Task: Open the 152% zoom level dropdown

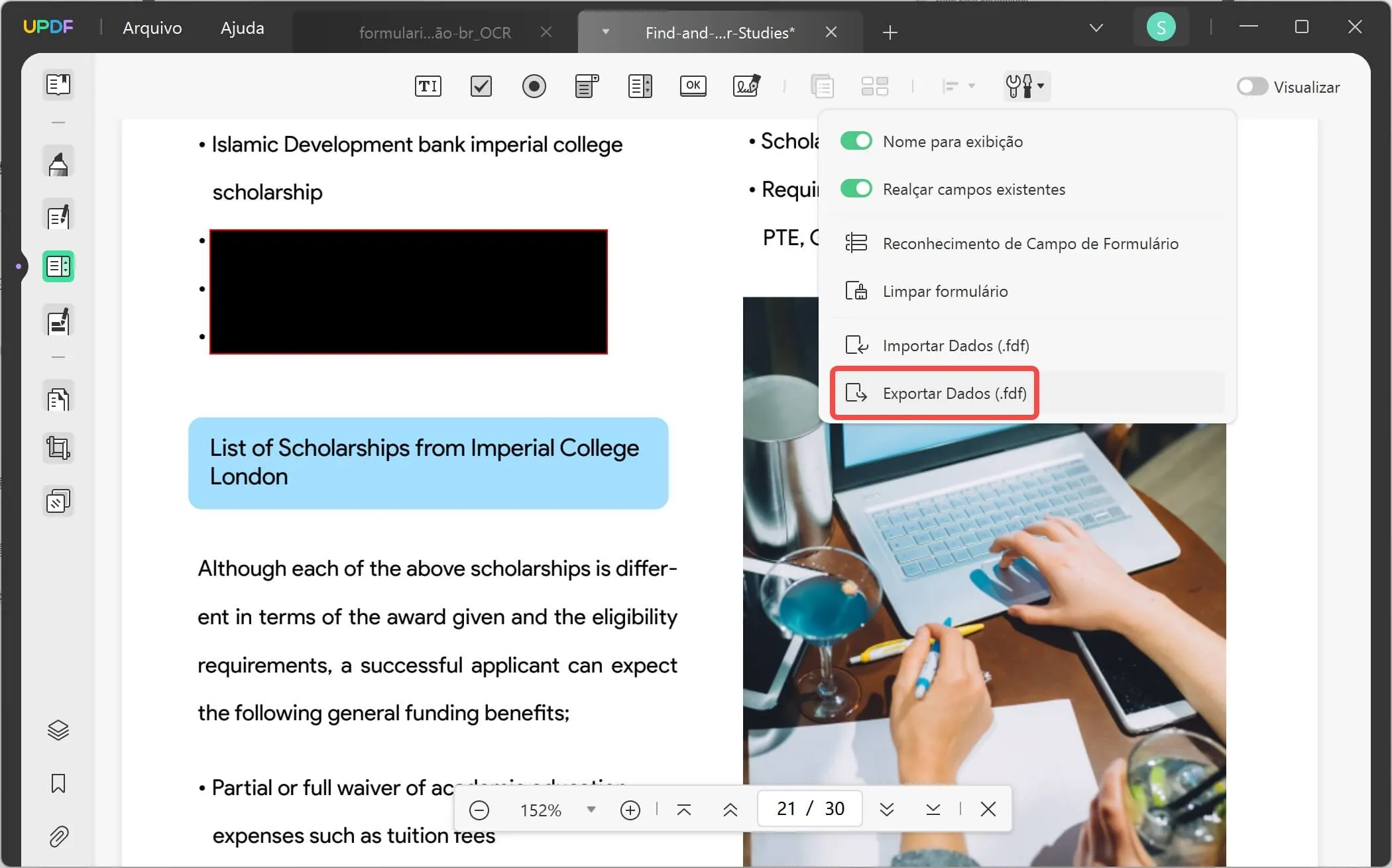Action: (x=591, y=809)
